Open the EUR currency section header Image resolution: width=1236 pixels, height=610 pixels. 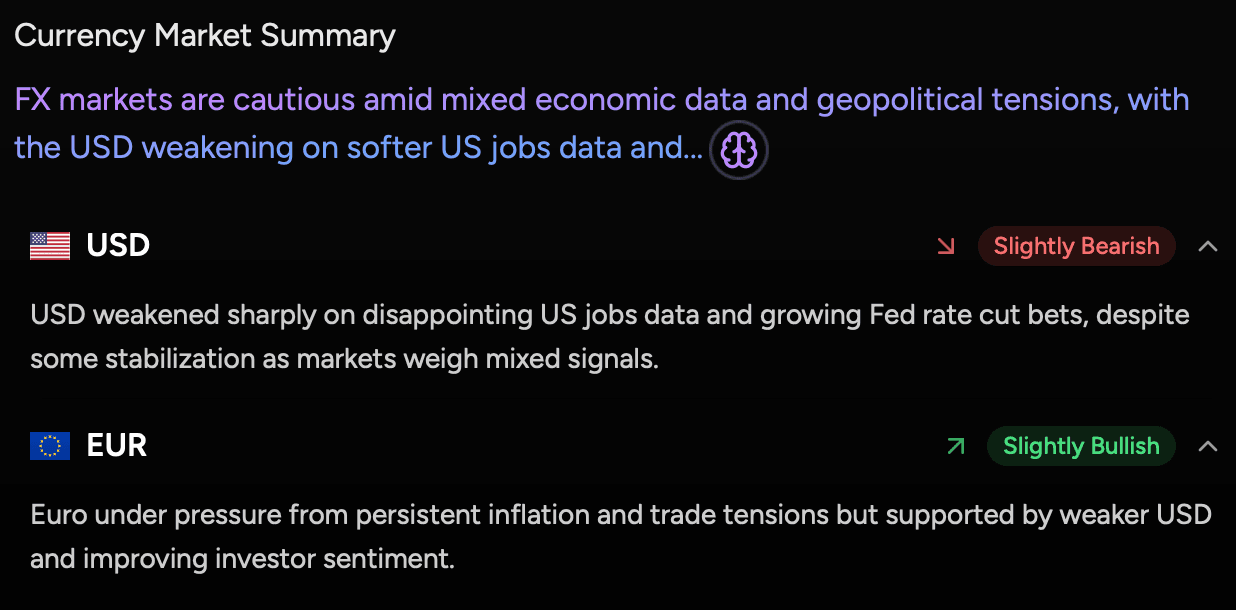[116, 445]
